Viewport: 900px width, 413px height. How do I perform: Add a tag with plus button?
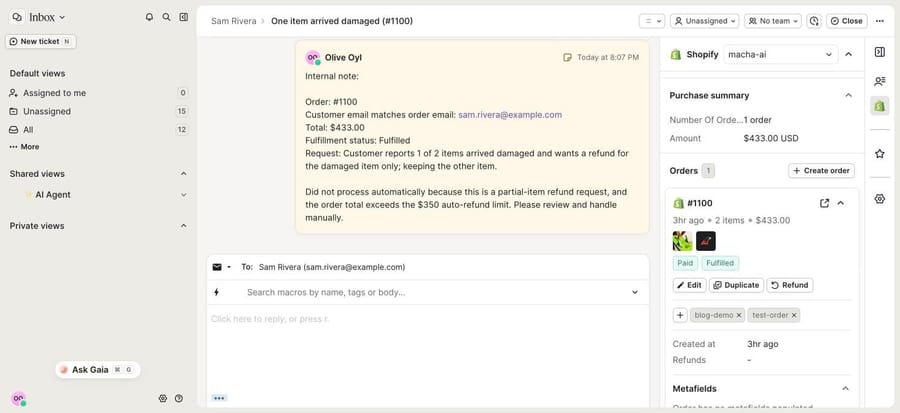[680, 315]
